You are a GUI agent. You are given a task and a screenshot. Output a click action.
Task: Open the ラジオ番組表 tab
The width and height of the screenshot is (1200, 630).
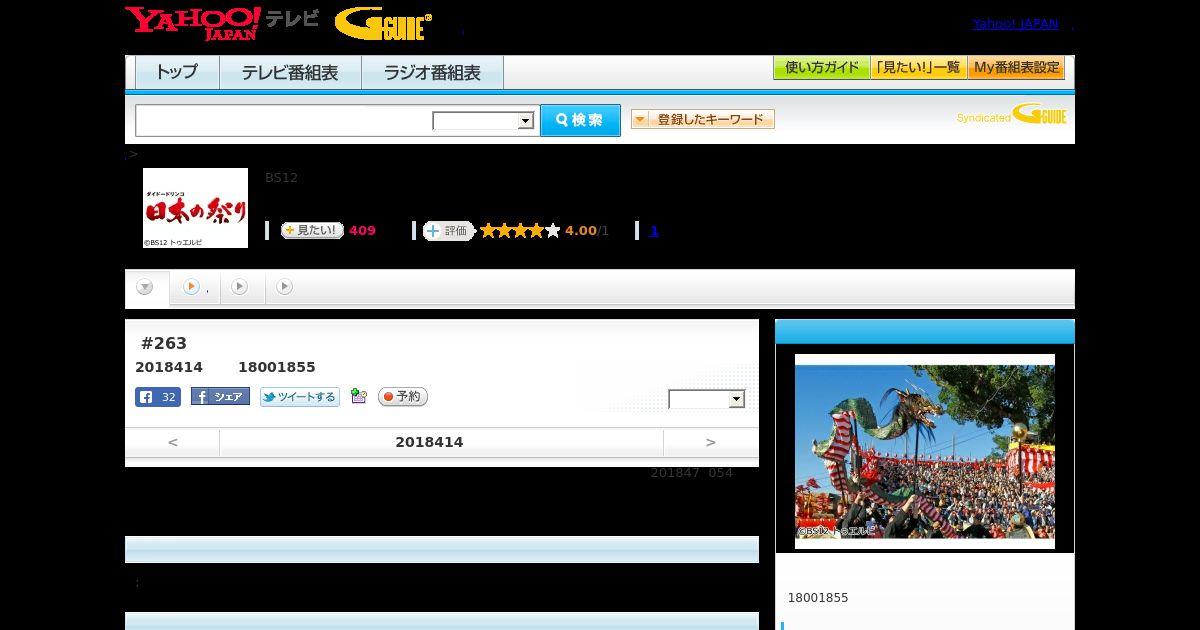[432, 73]
